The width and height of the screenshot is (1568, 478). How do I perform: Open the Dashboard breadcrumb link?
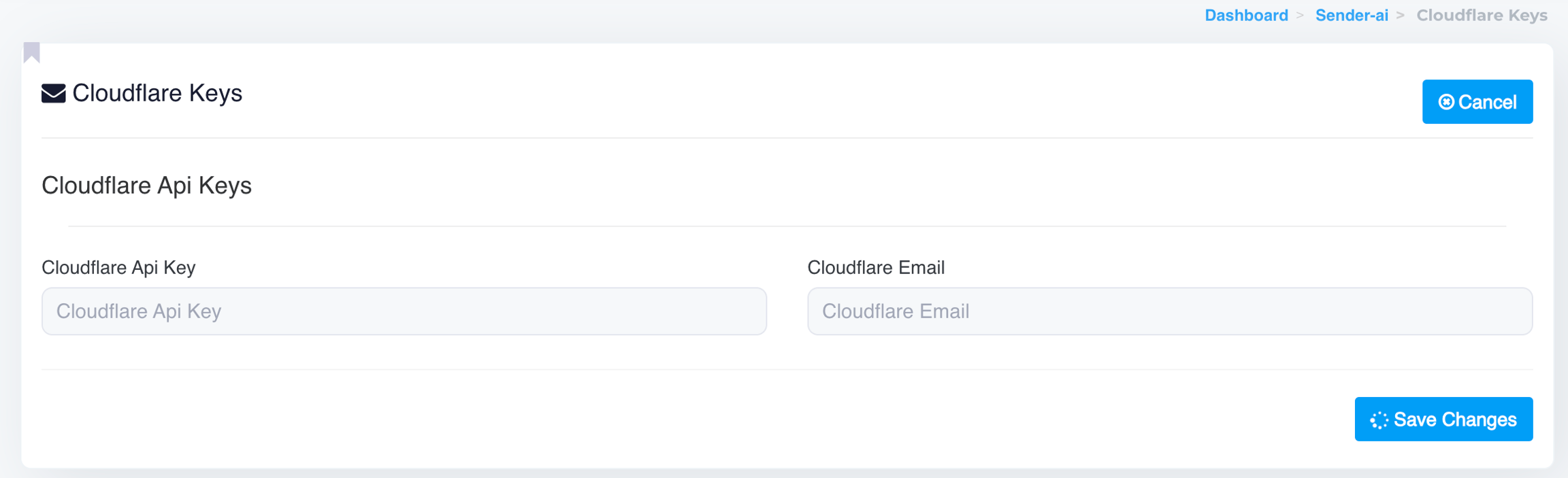pos(1246,15)
